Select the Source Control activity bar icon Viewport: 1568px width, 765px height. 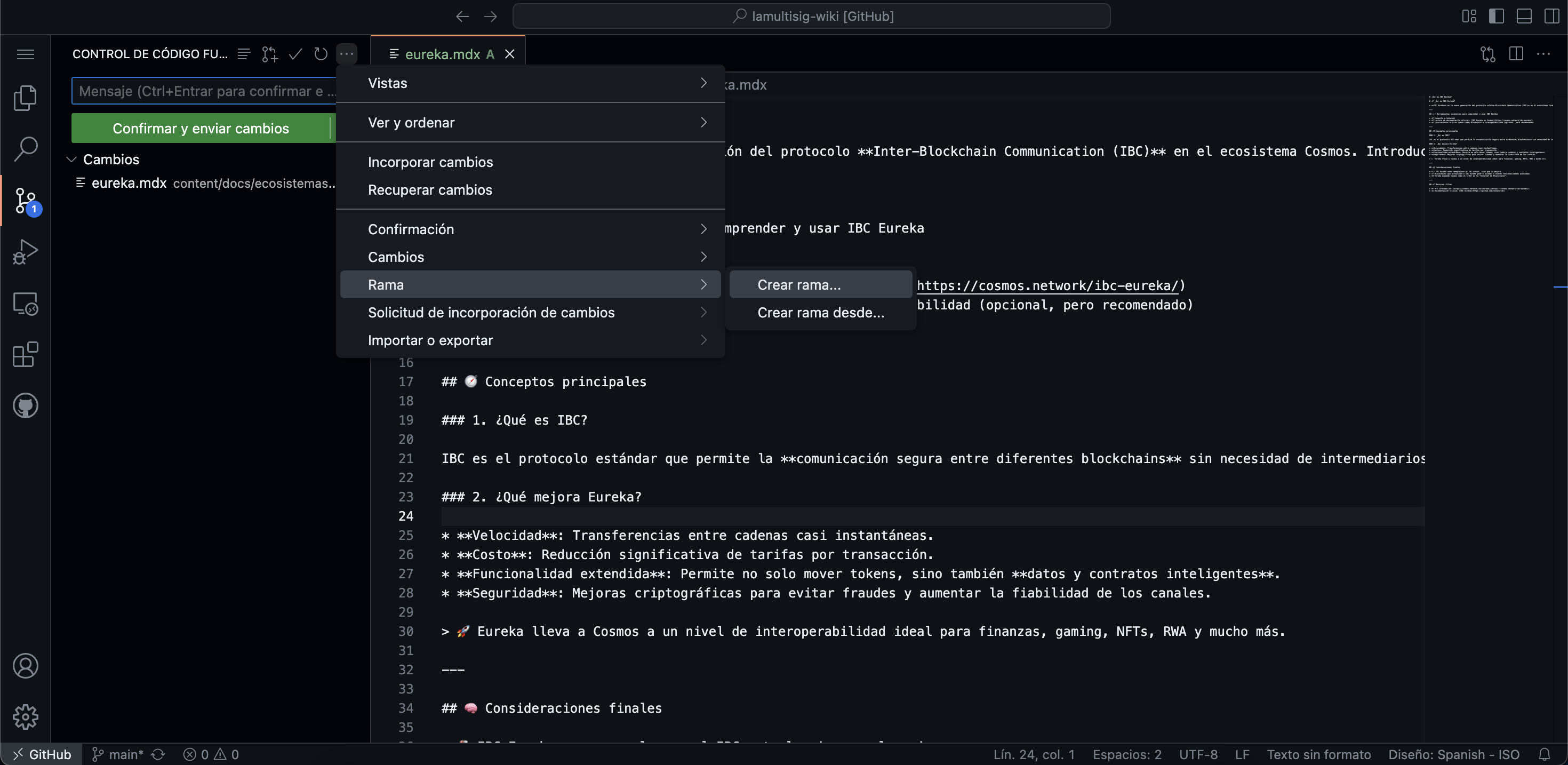[x=27, y=201]
